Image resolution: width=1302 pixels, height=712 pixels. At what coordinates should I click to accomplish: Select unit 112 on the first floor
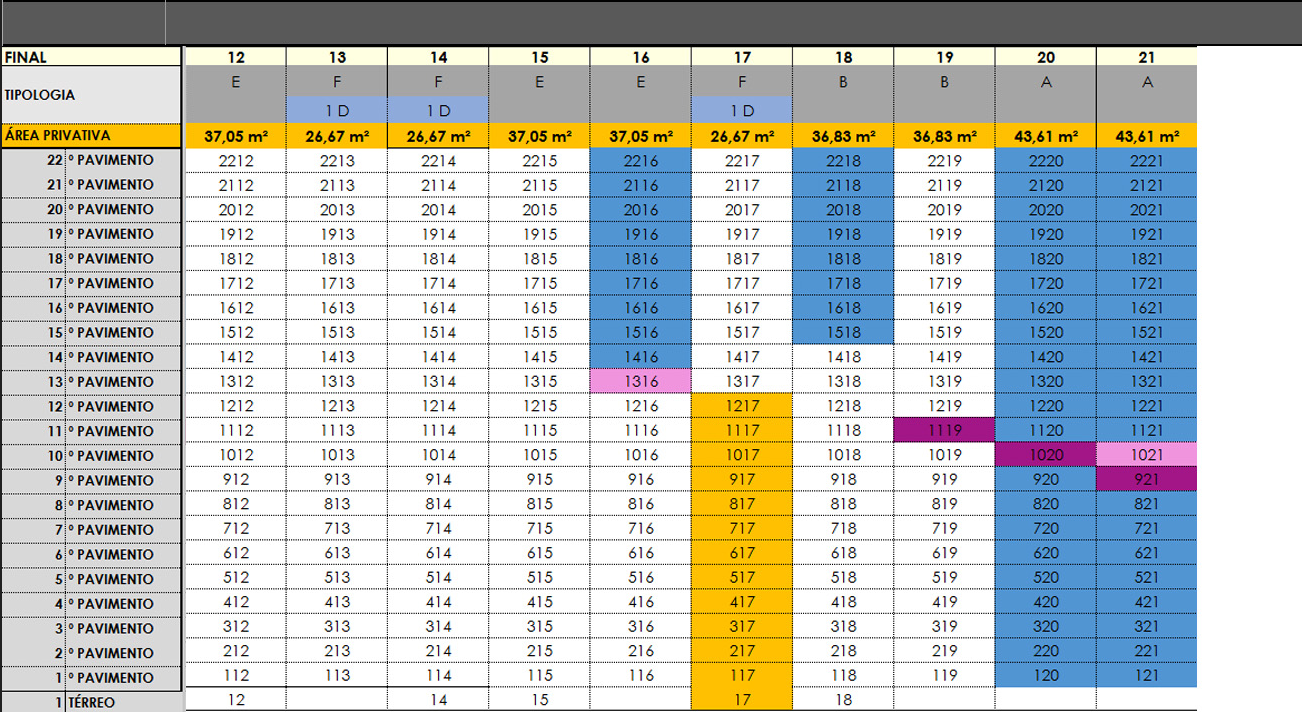coord(235,677)
